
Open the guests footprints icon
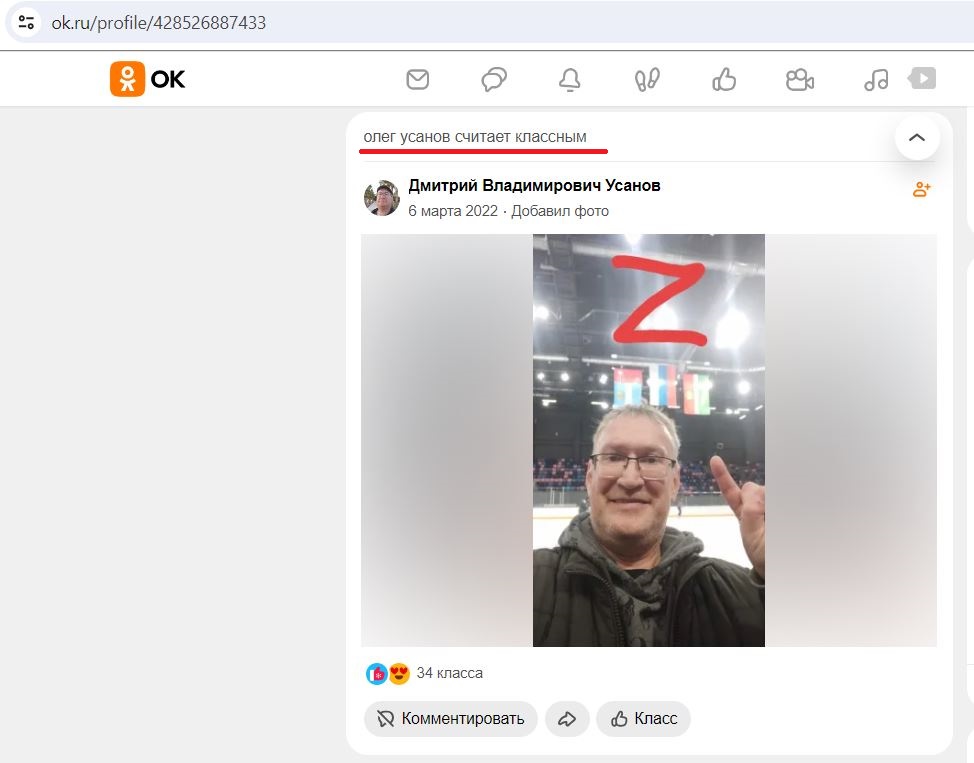pos(647,80)
